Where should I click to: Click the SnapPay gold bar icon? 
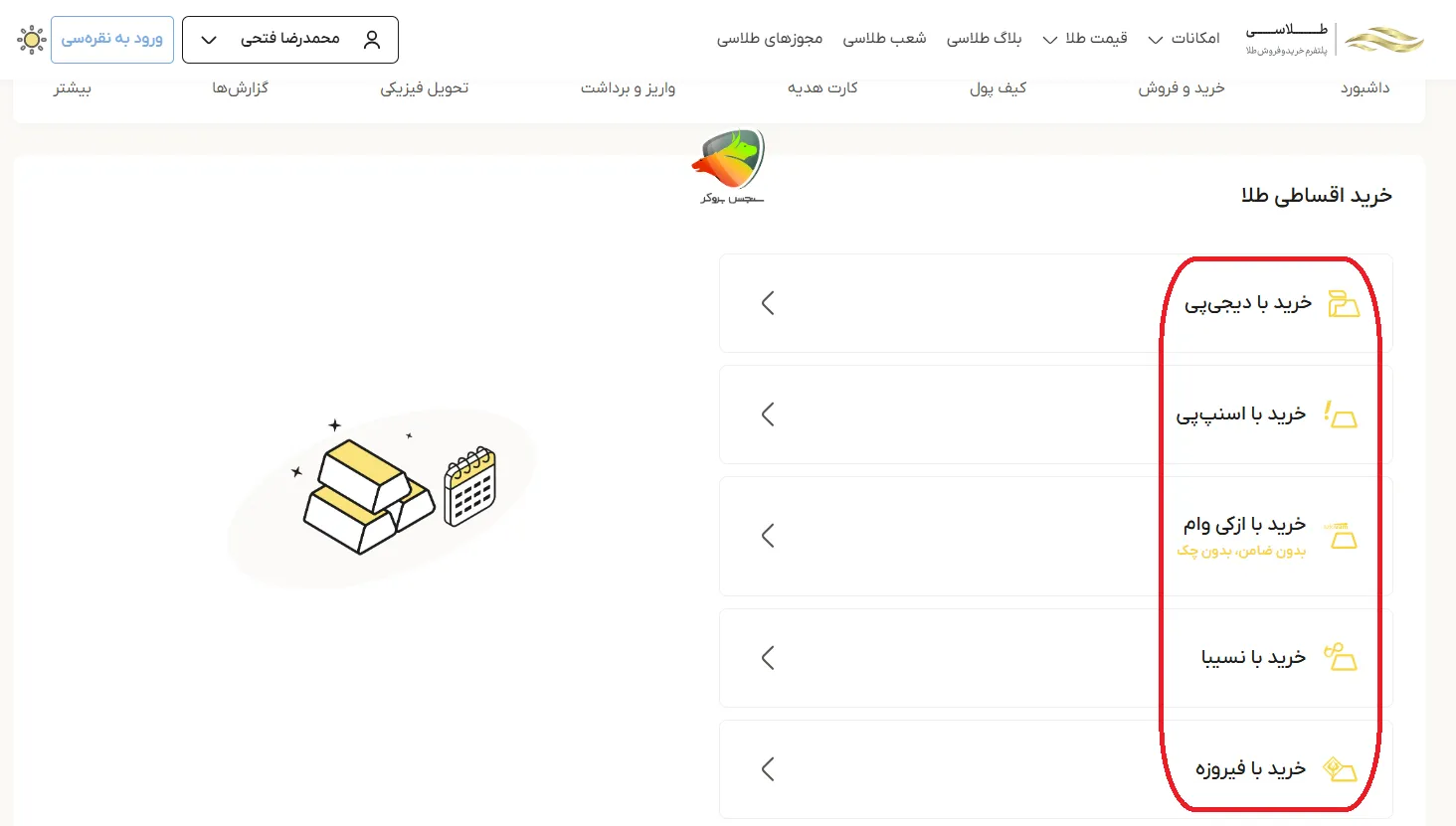(1342, 414)
